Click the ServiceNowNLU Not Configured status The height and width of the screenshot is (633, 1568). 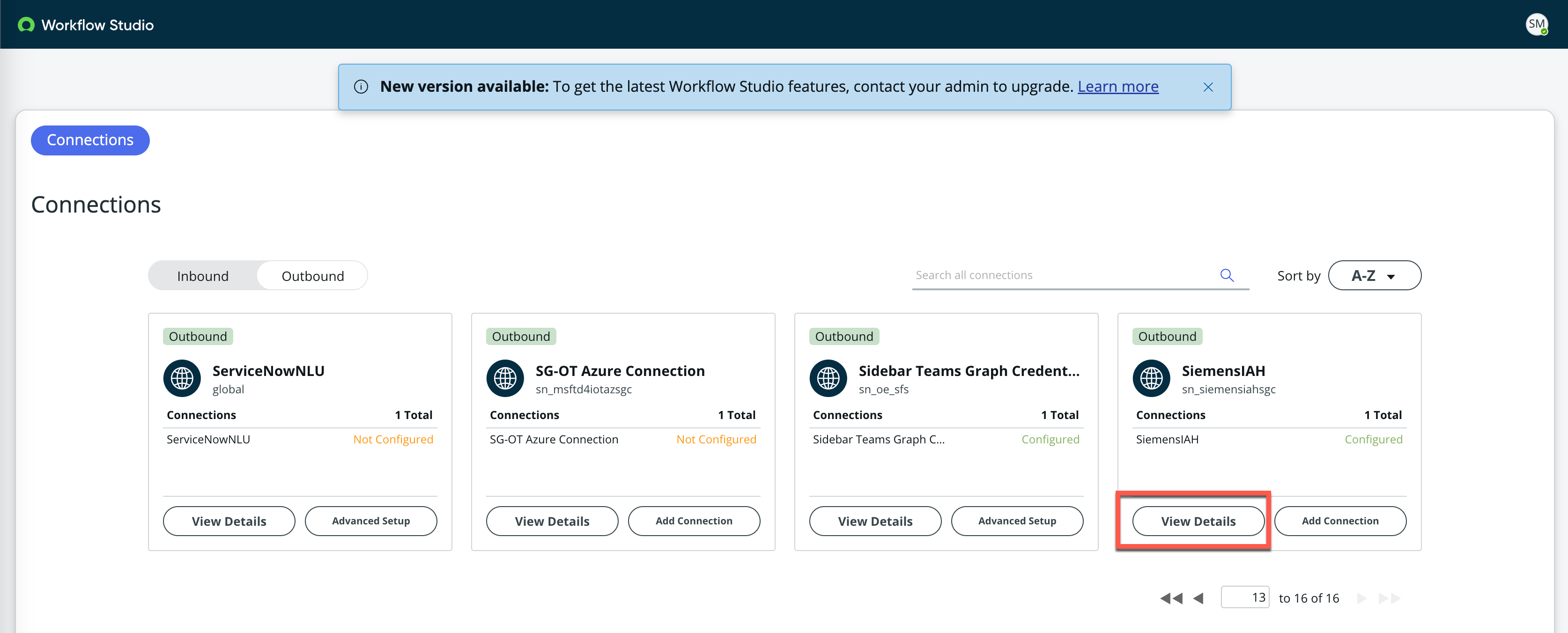pos(393,440)
